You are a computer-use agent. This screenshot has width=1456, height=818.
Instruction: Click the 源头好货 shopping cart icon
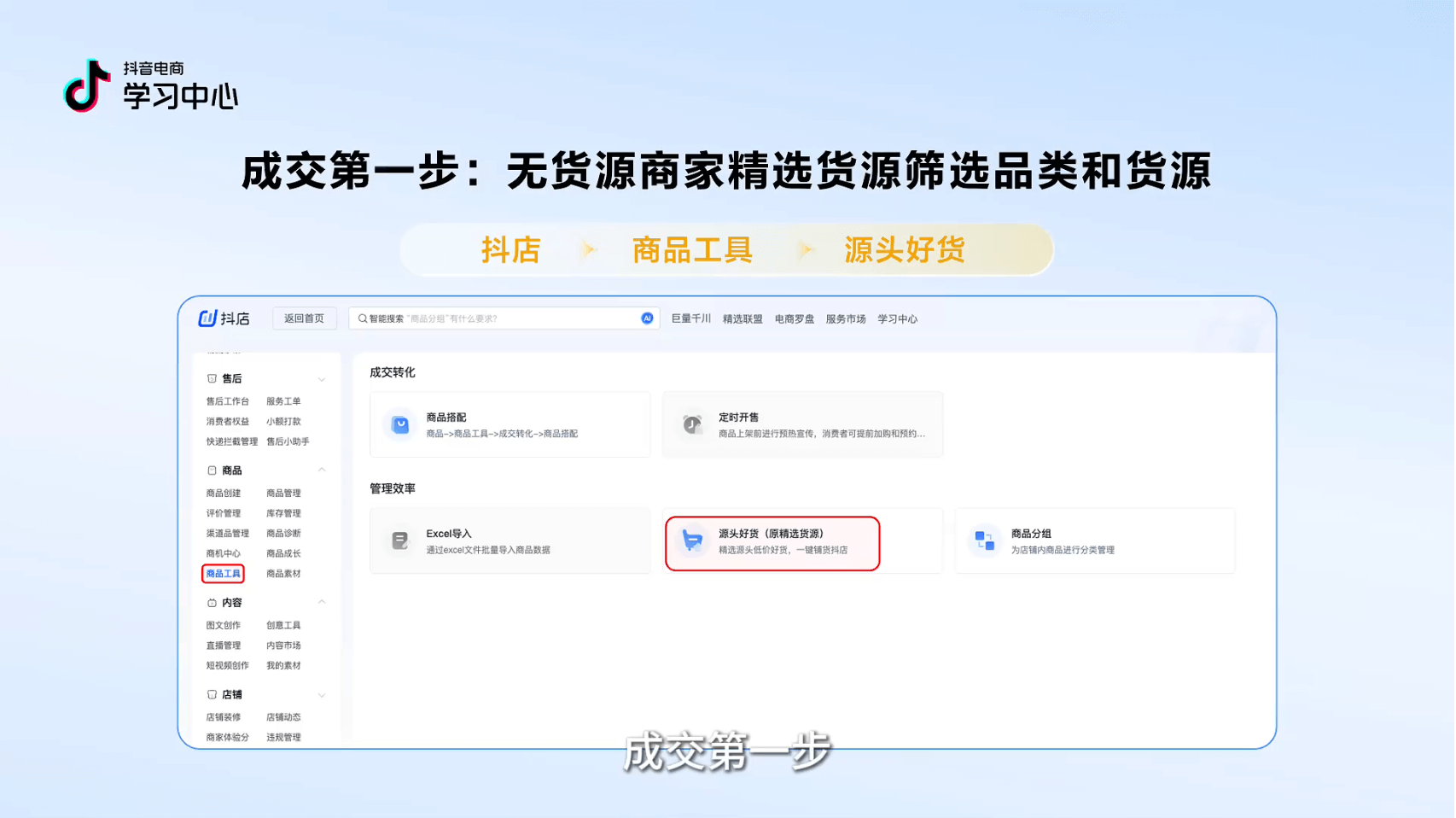pos(692,540)
